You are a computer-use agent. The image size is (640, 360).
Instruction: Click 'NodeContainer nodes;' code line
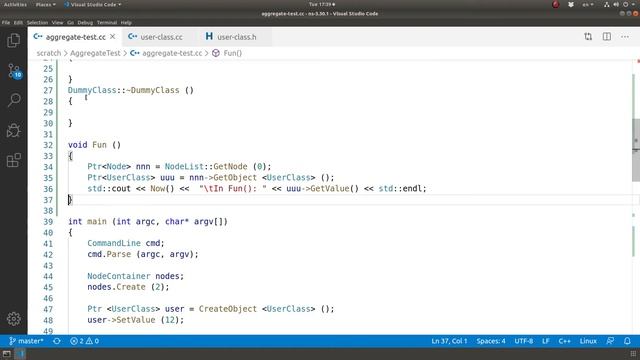pos(136,276)
